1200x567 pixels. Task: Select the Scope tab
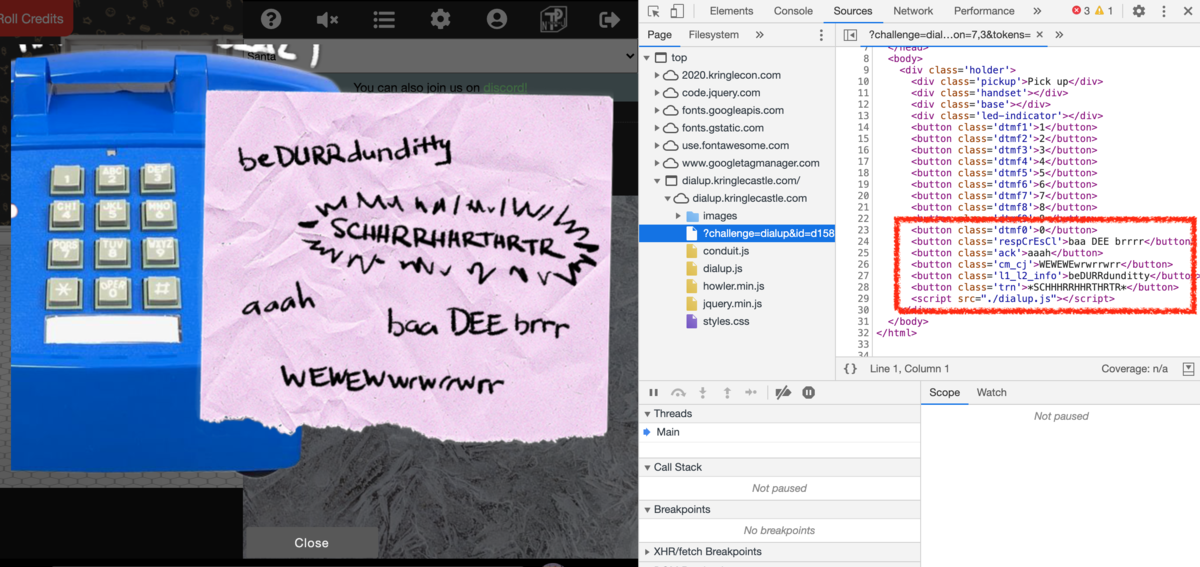point(944,393)
